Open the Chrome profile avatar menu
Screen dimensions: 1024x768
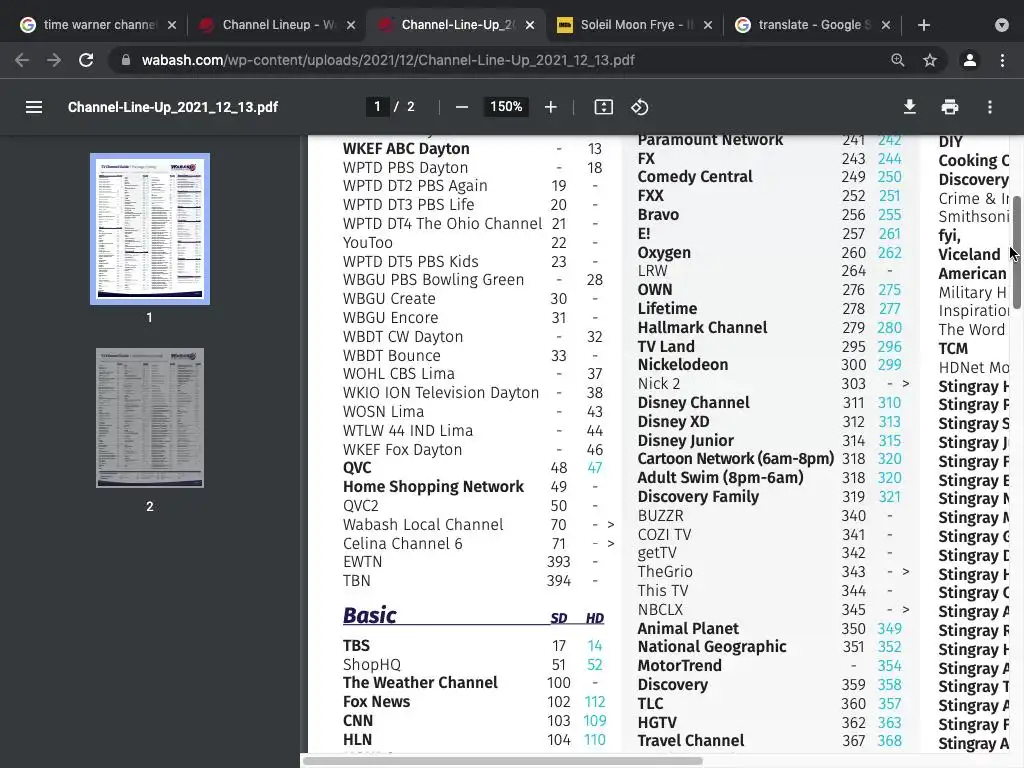click(970, 60)
